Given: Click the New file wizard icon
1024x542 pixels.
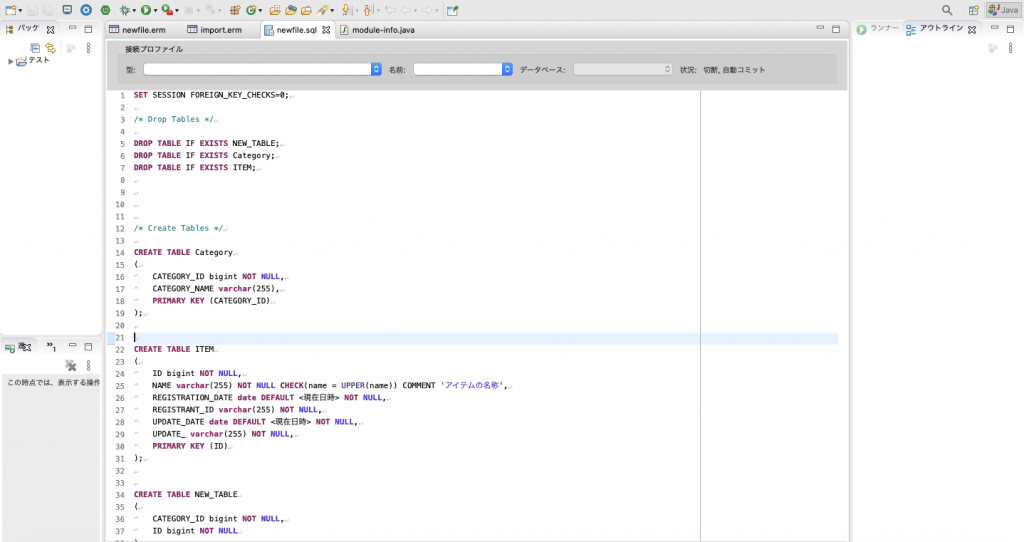Looking at the screenshot, I should (x=10, y=10).
